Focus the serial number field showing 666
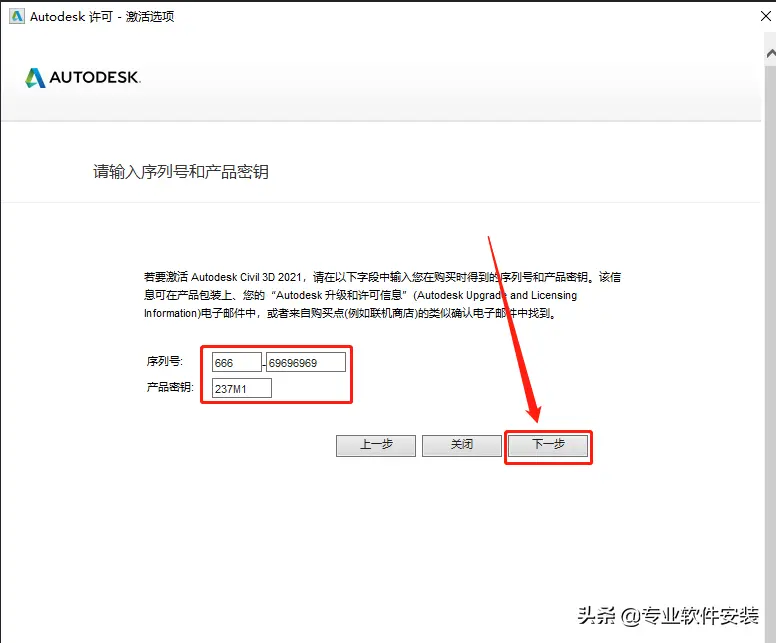Image resolution: width=776 pixels, height=643 pixels. coord(237,362)
